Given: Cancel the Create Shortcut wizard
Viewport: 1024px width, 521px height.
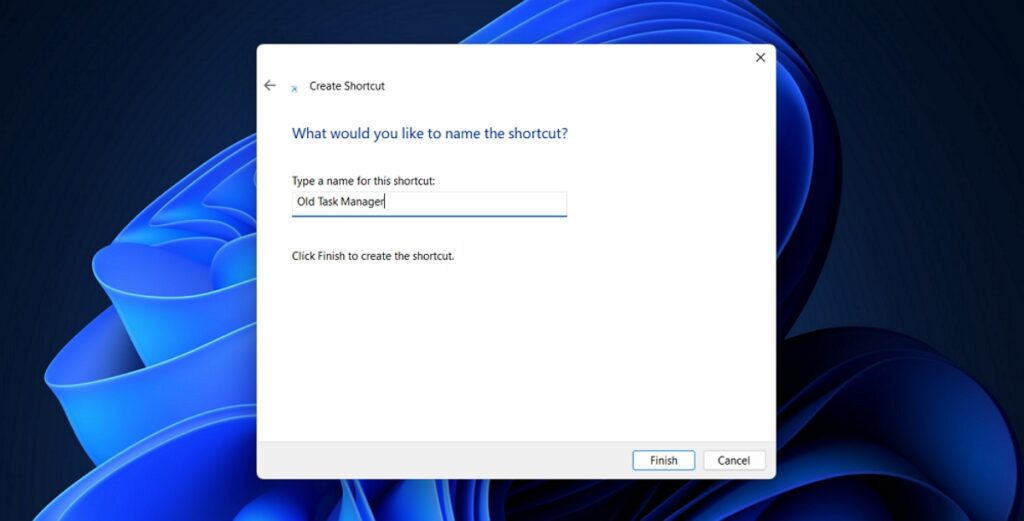Looking at the screenshot, I should pos(734,460).
